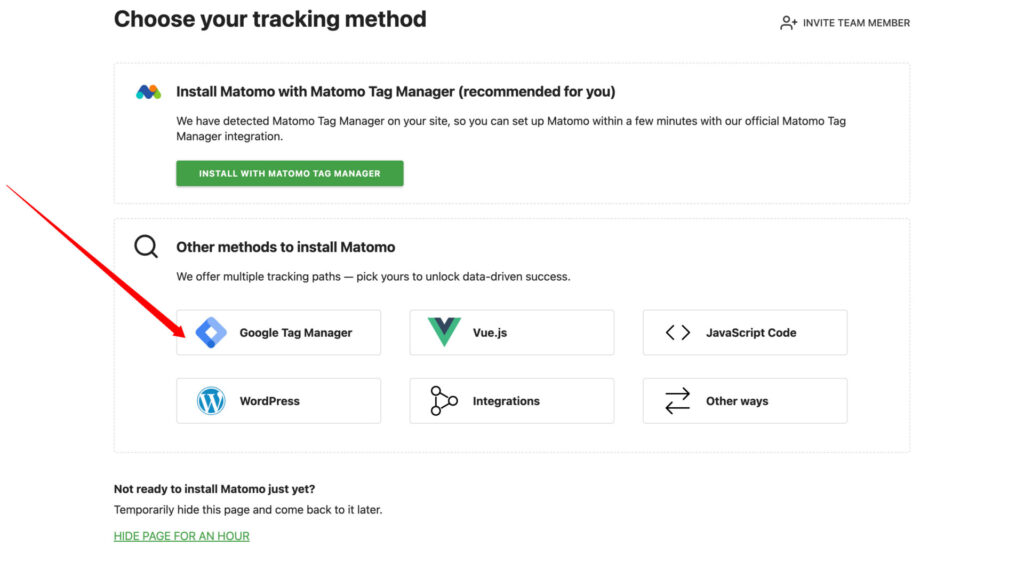Pick the JavaScript Code label text

click(x=751, y=333)
